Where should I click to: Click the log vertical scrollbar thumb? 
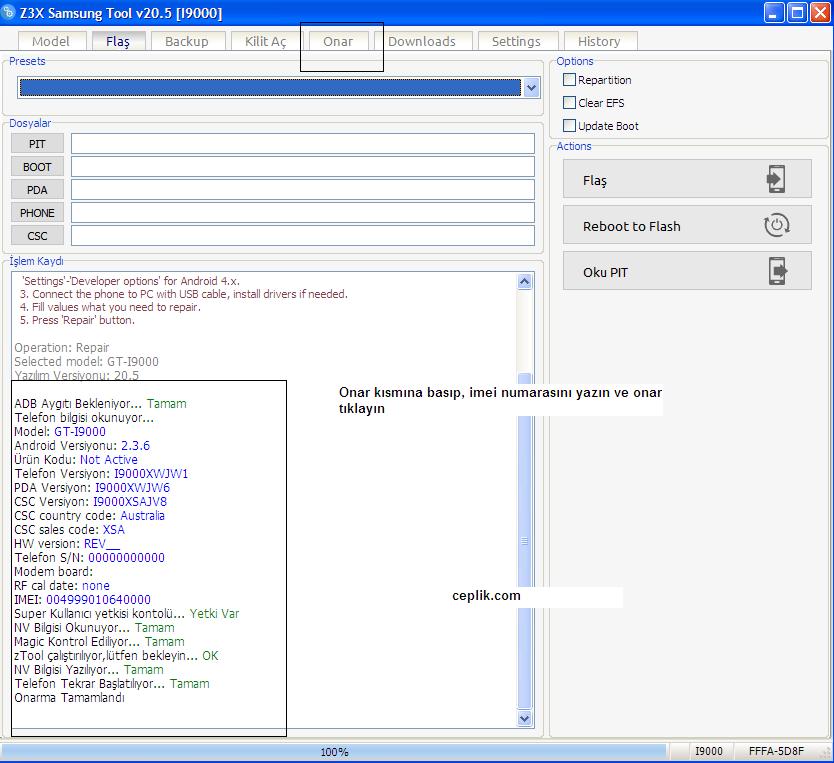coord(524,540)
